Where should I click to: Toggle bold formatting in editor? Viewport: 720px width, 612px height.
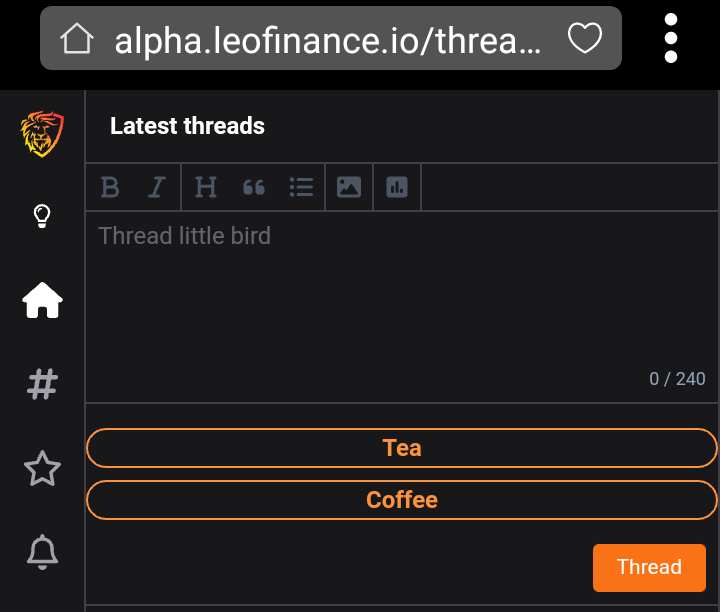110,187
